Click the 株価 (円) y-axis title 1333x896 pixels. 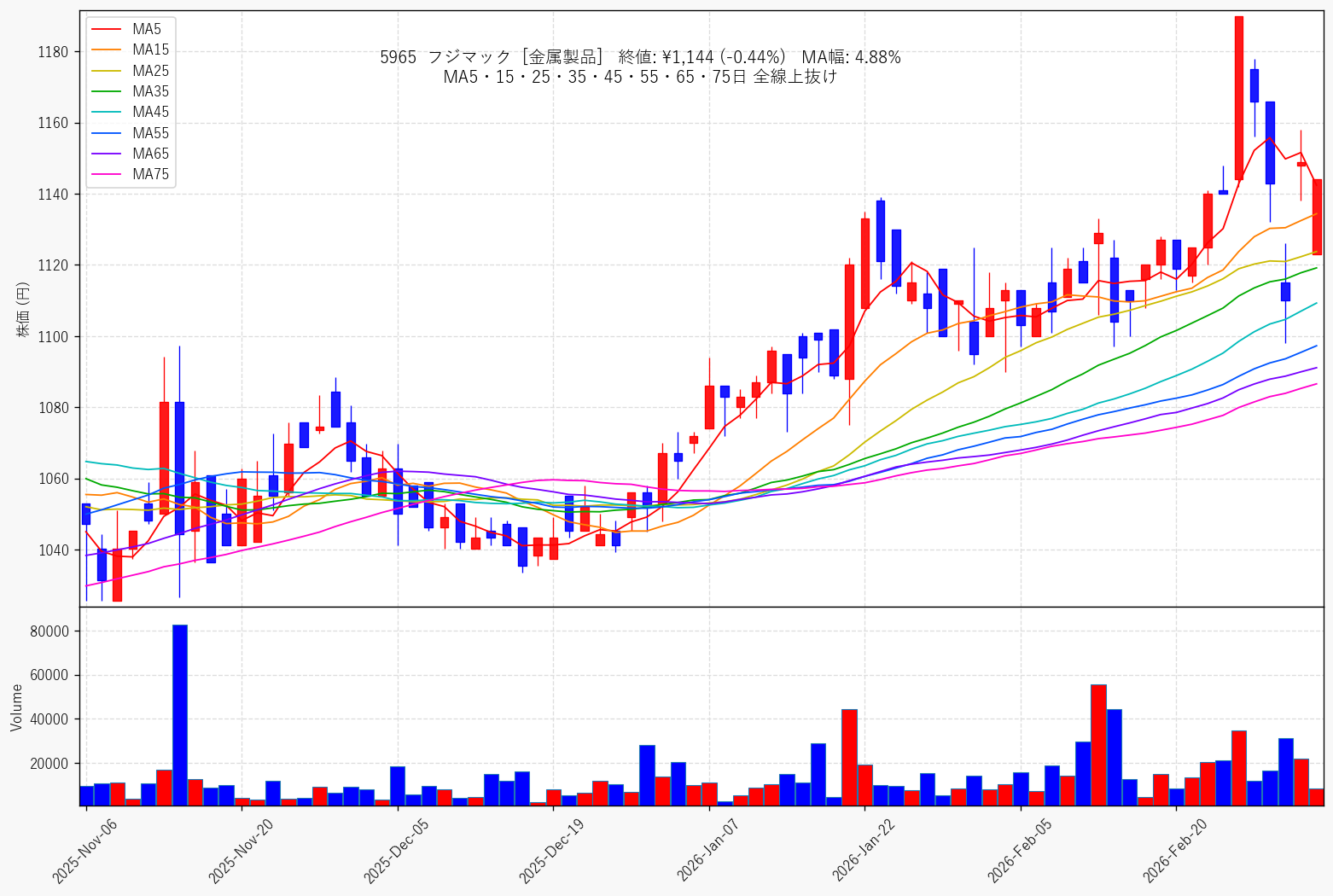click(23, 309)
